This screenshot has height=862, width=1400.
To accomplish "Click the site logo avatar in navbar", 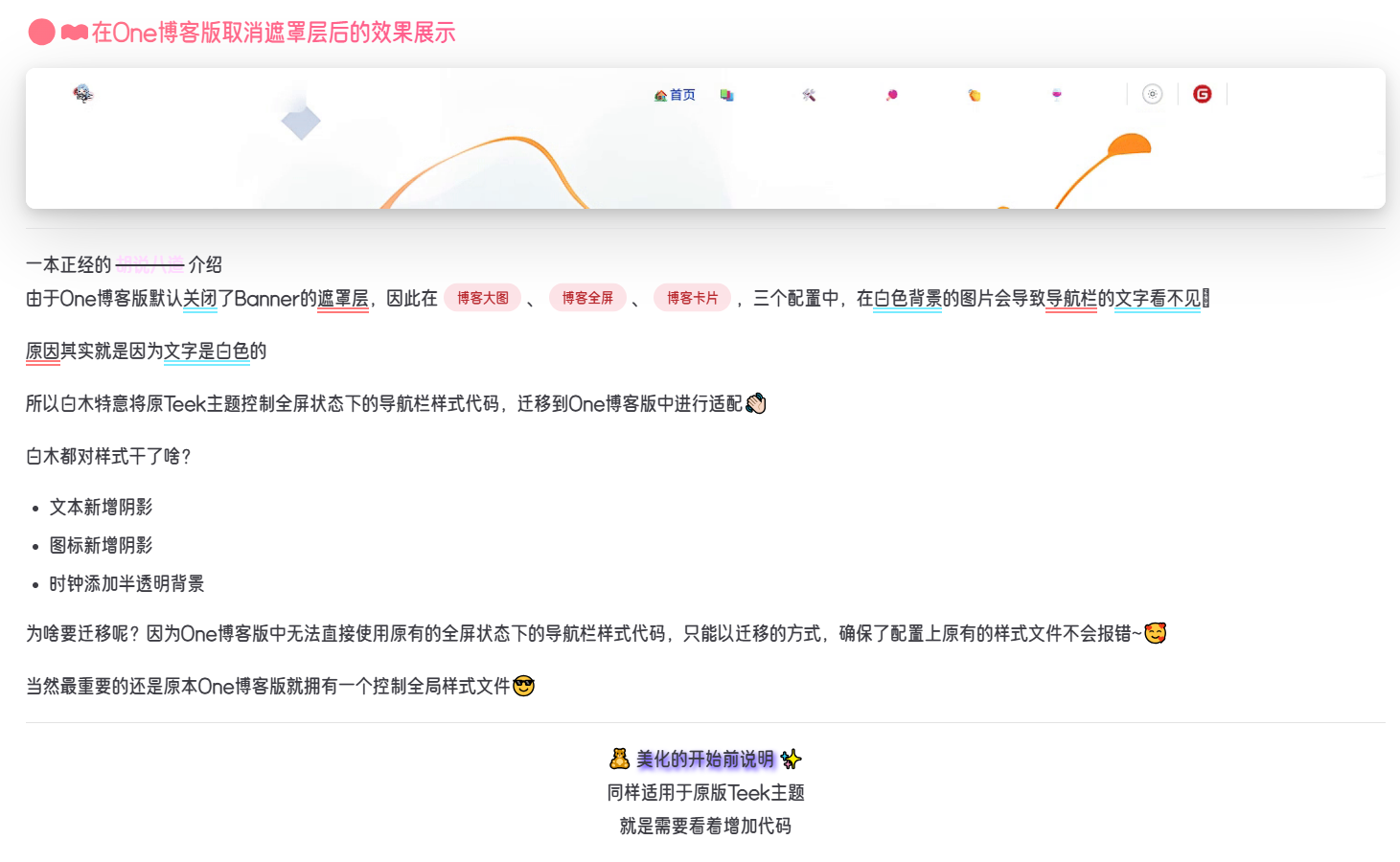I will point(83,93).
